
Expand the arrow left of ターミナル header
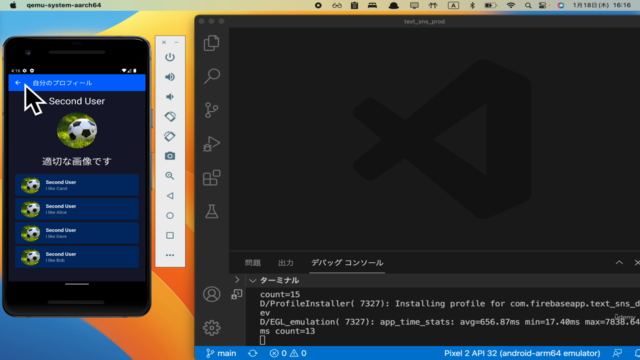[237, 280]
